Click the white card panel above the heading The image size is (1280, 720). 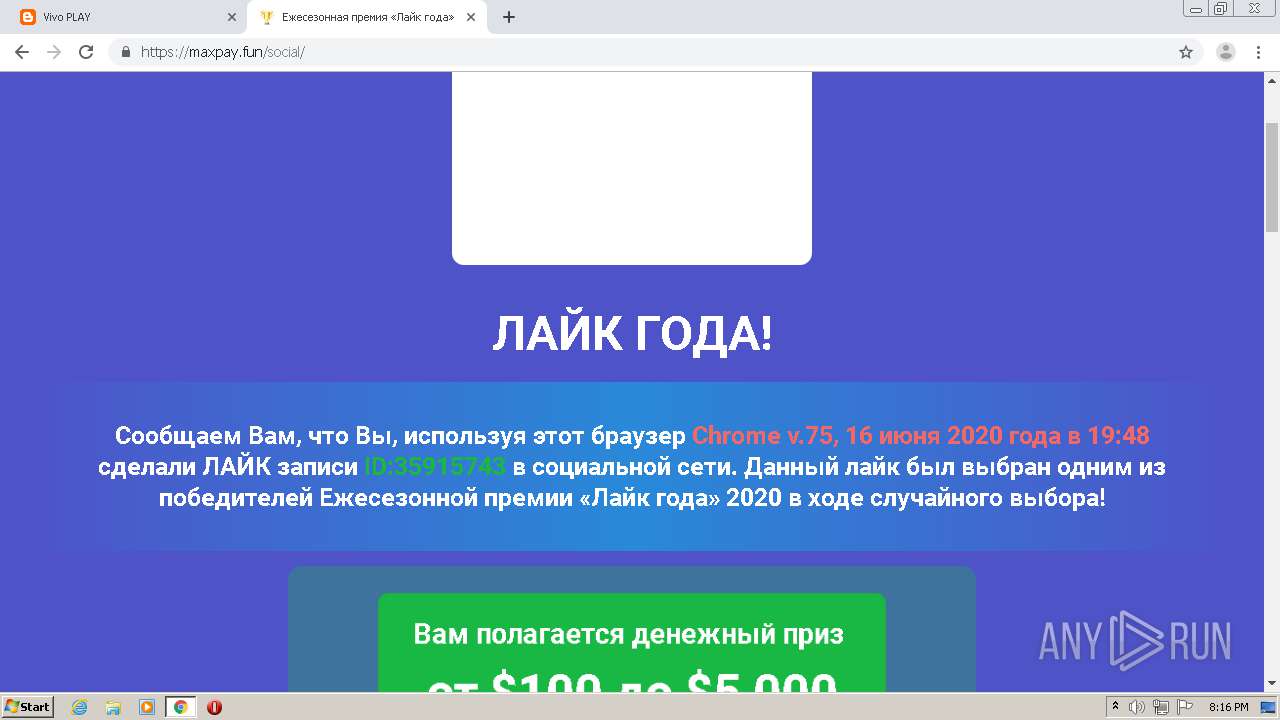tap(632, 168)
